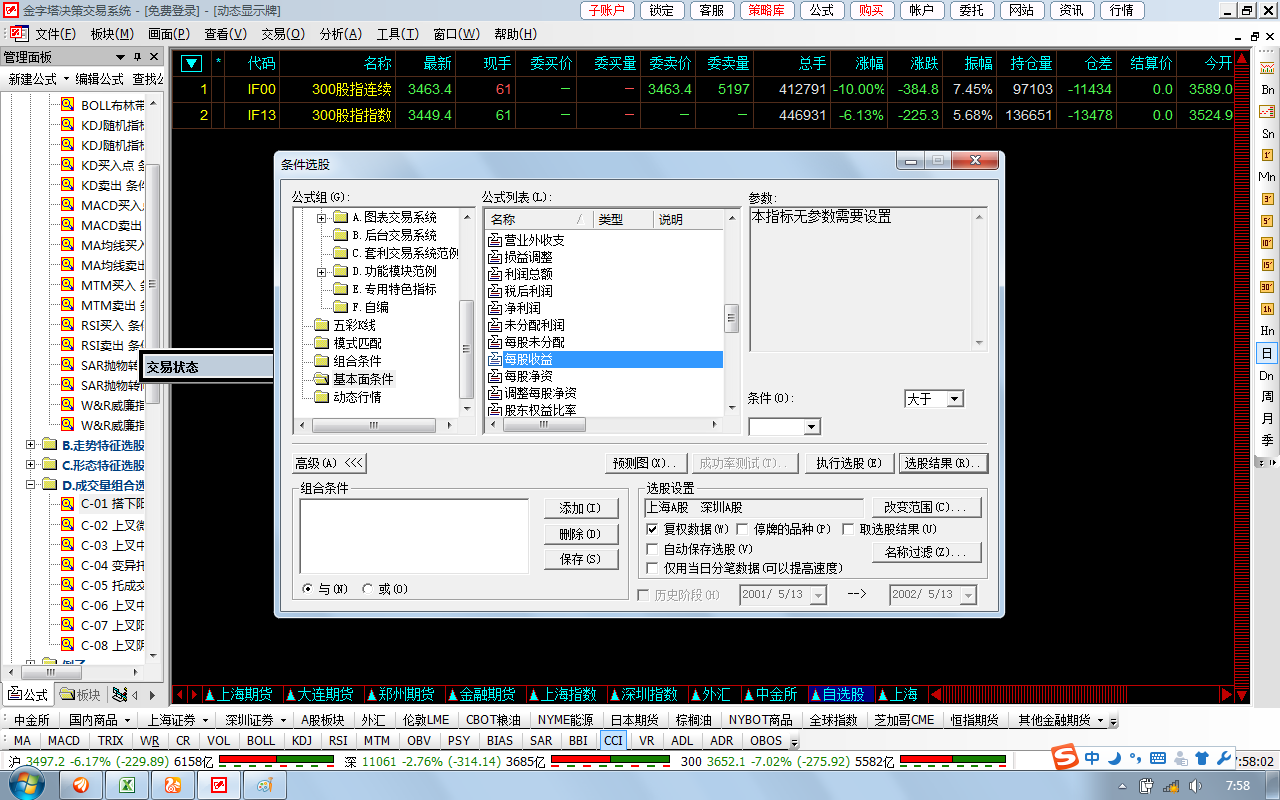
Task: Select the 或 radio button
Action: coord(368,589)
